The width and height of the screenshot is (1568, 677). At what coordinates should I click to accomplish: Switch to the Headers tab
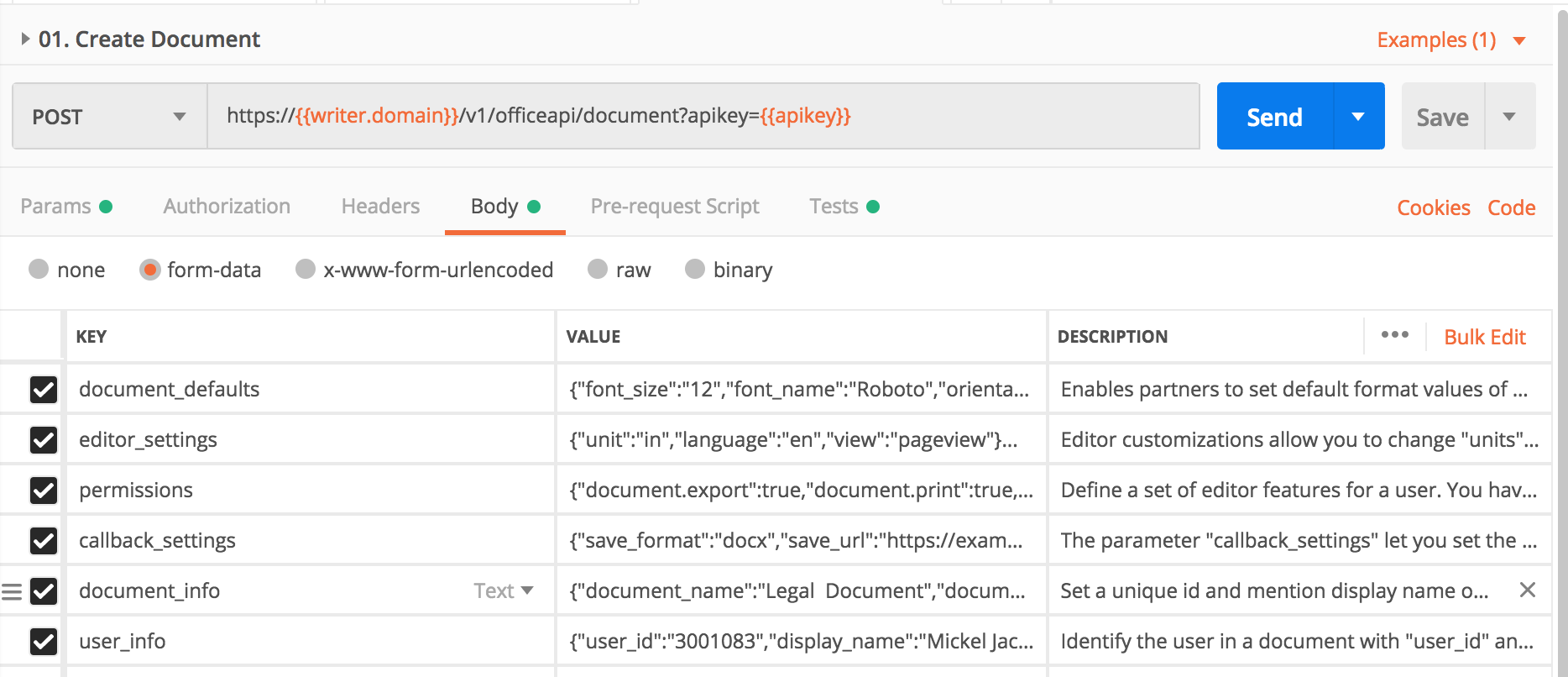(380, 207)
